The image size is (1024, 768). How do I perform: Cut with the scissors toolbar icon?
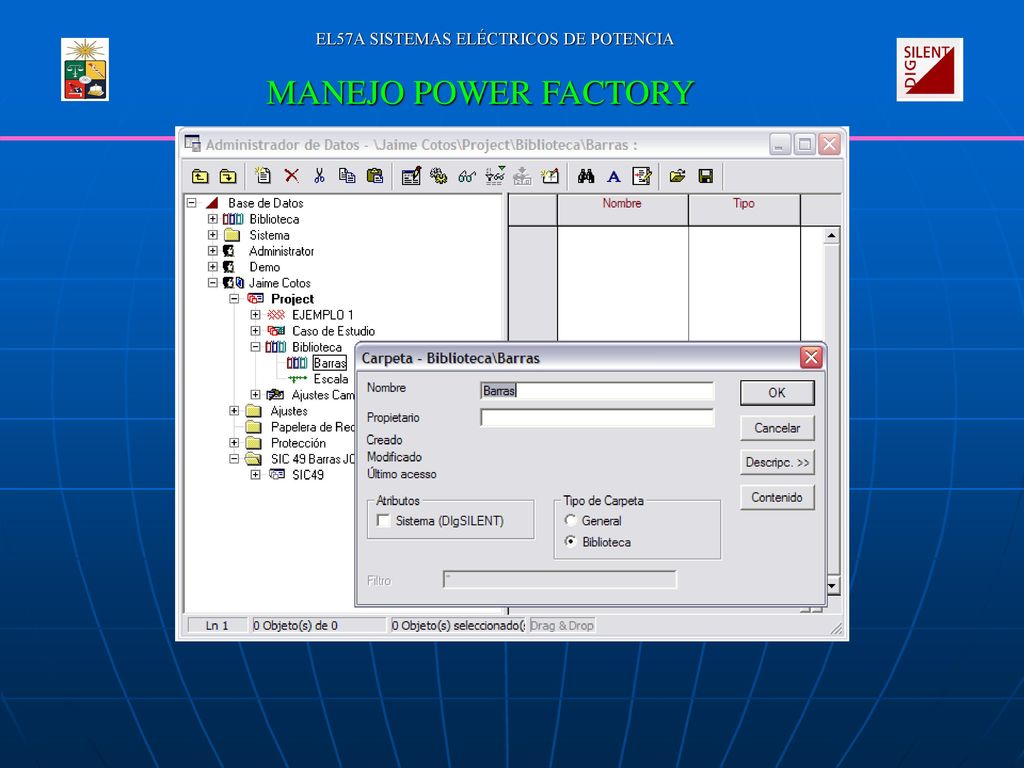click(x=319, y=176)
